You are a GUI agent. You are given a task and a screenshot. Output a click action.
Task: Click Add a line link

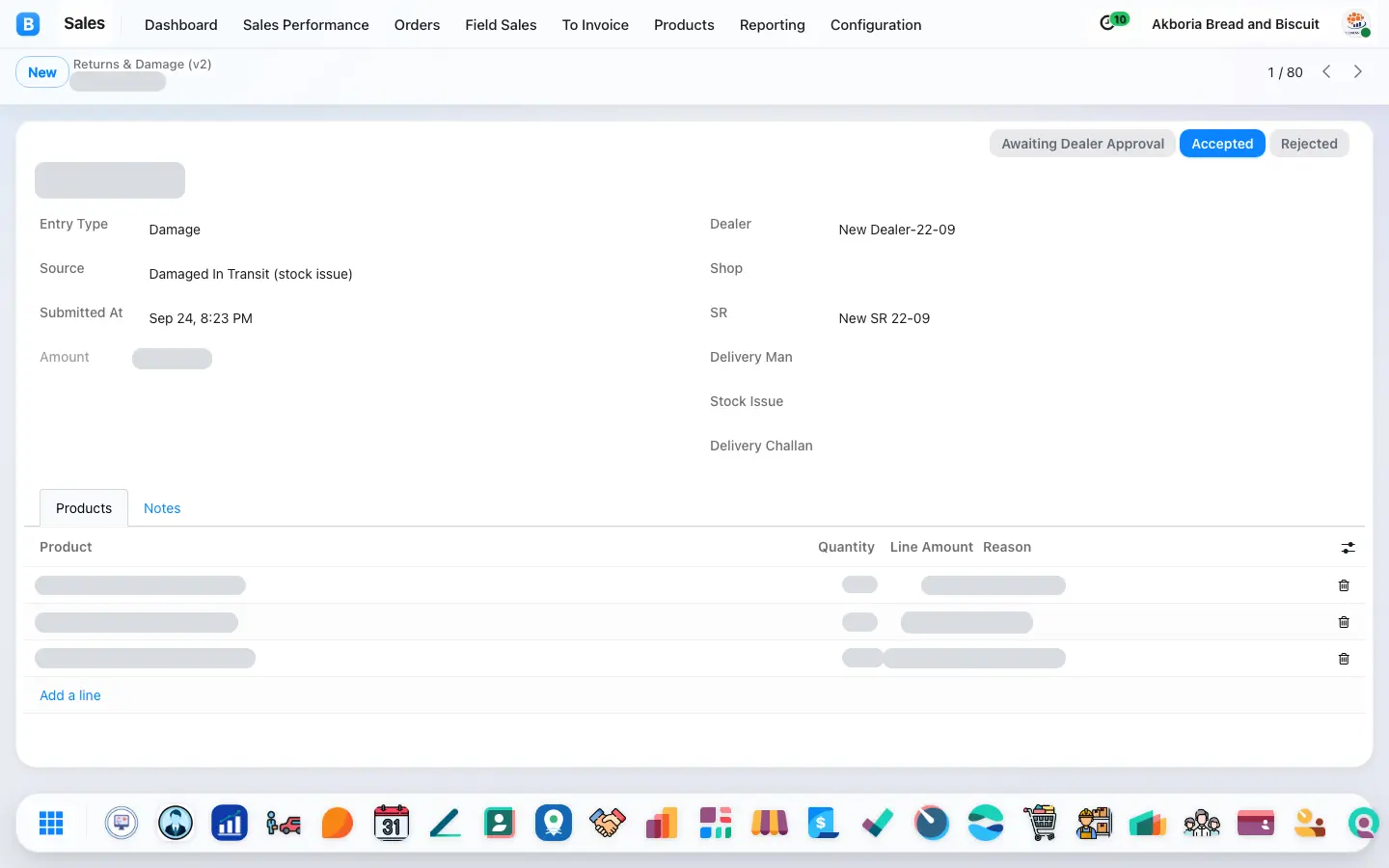pos(70,695)
